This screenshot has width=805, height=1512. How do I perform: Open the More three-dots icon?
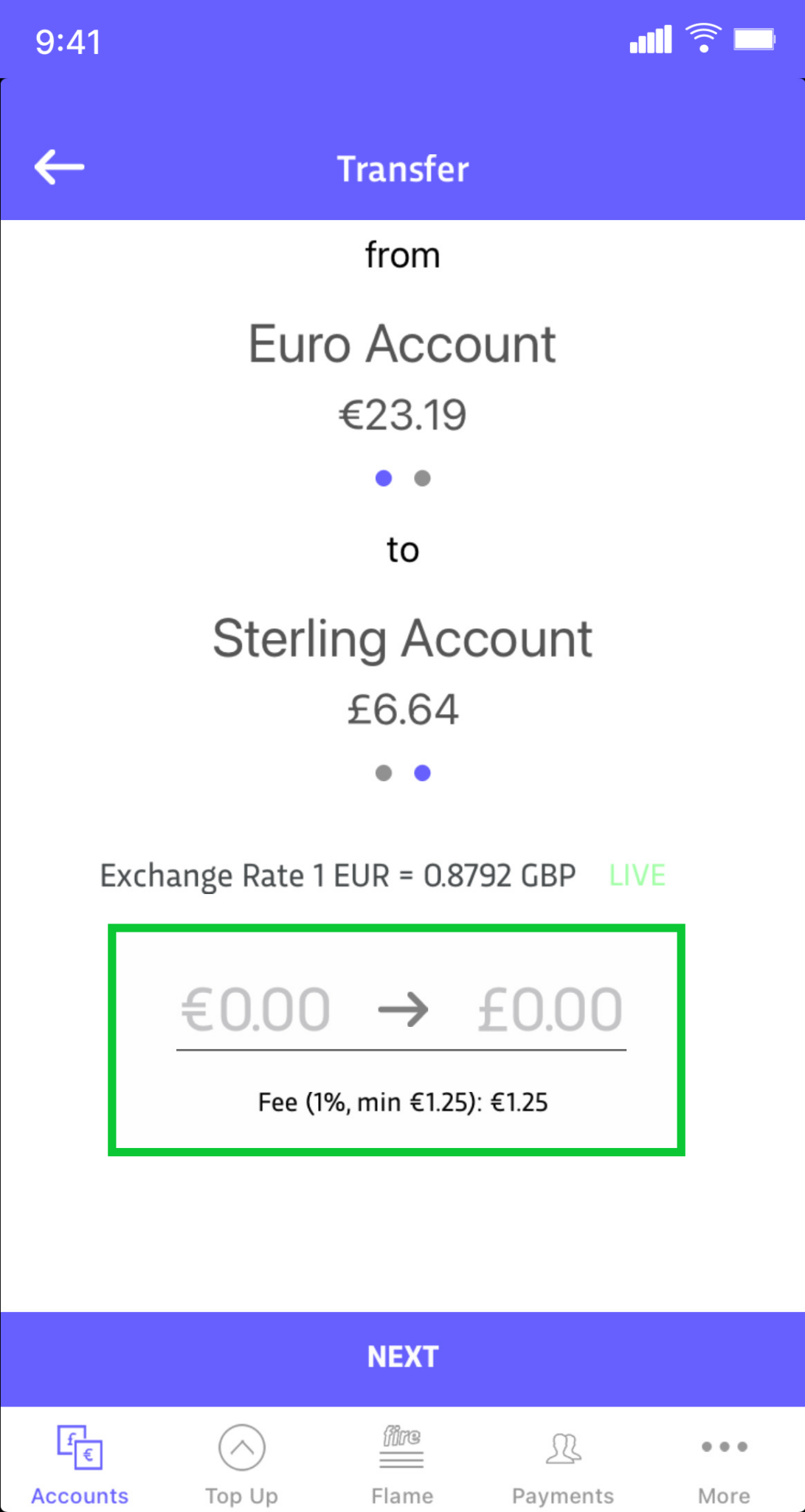point(724,1446)
